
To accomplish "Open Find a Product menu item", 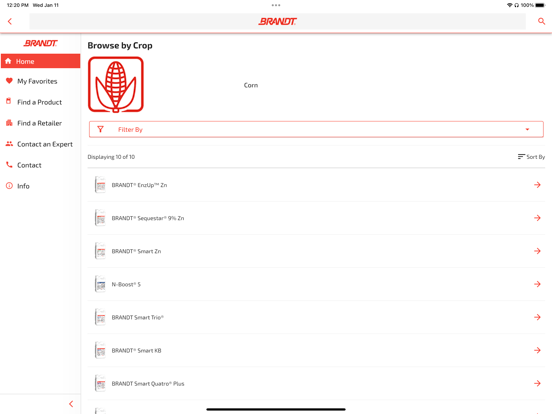I will (40, 102).
